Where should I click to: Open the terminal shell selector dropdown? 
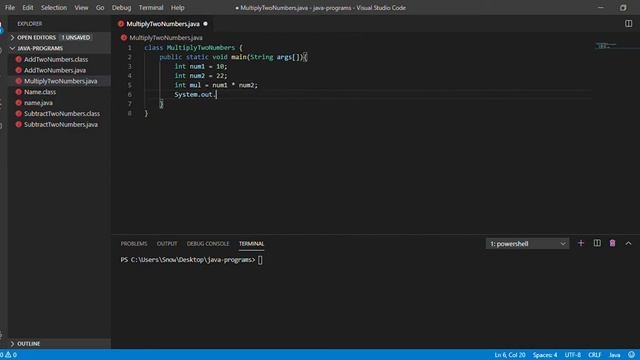tap(527, 244)
